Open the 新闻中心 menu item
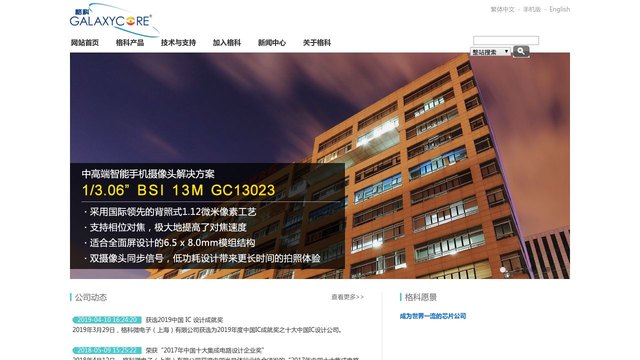640x360 pixels. point(272,42)
